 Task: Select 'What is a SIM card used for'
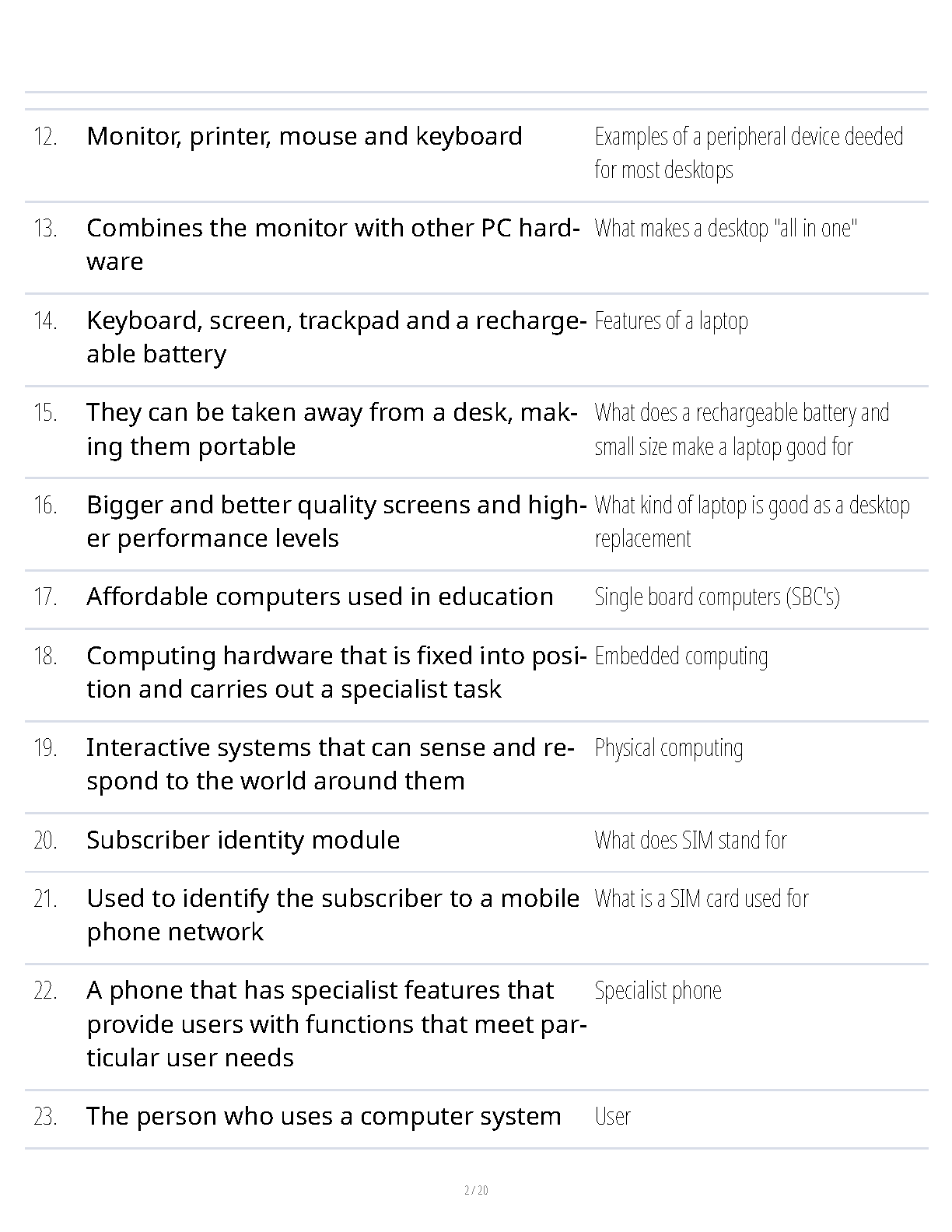701,899
